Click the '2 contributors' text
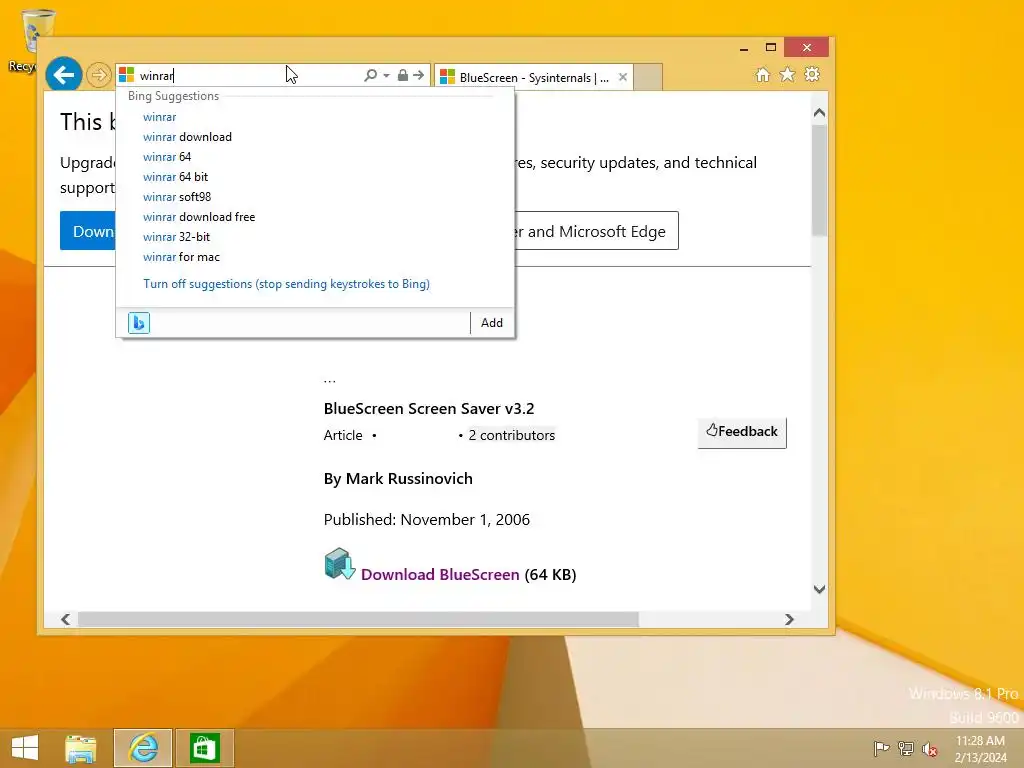 [511, 436]
